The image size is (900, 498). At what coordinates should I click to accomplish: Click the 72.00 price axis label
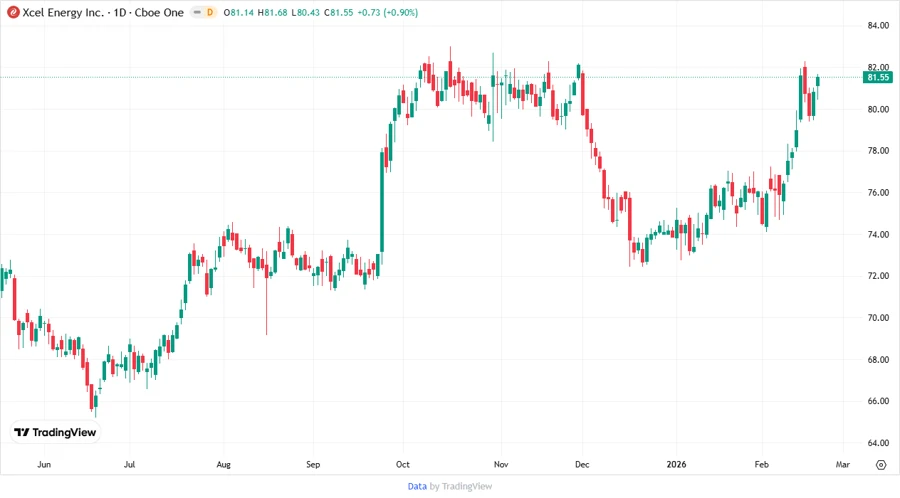pos(878,276)
